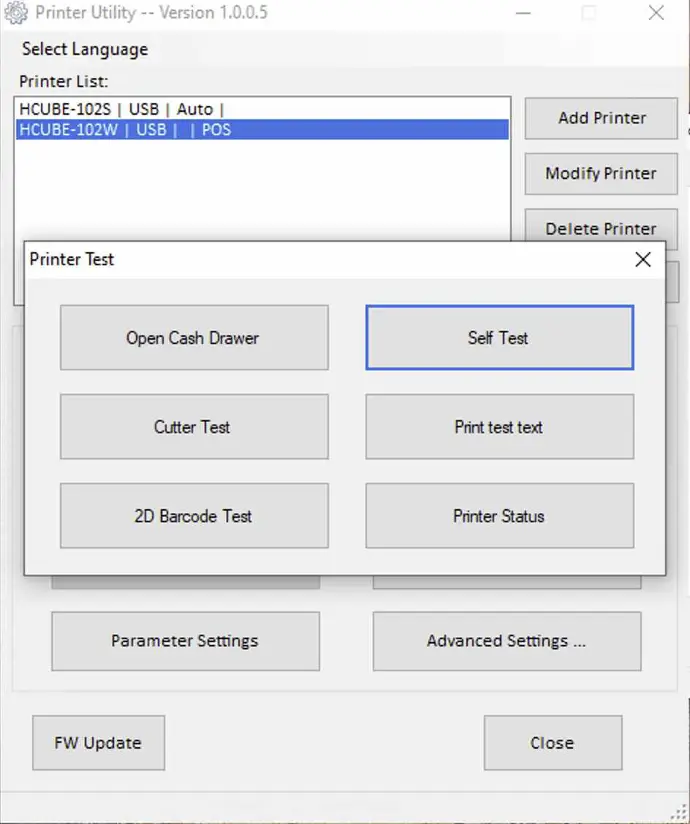Open Advanced Settings dialog
The height and width of the screenshot is (824, 690).
pos(507,641)
